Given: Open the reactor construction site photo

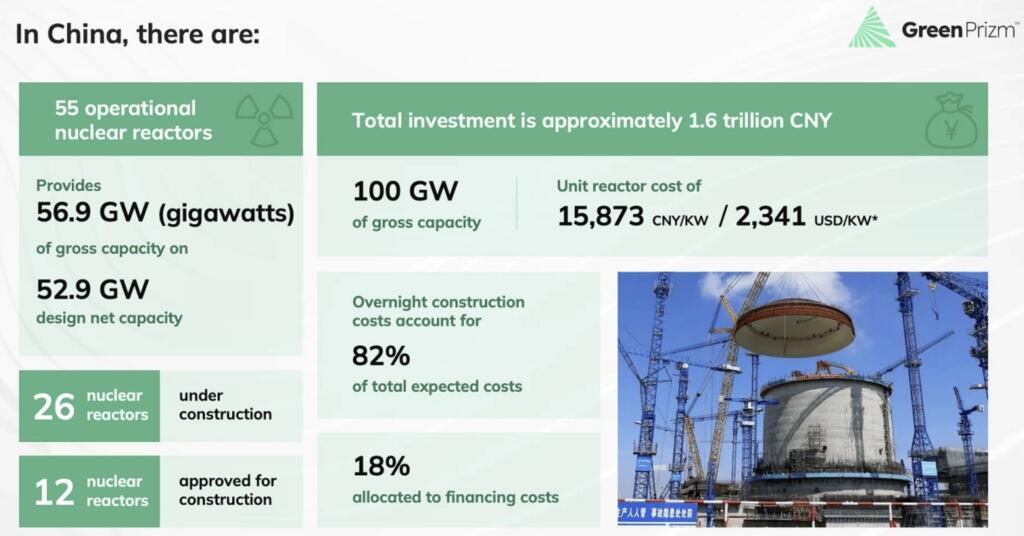Looking at the screenshot, I should tap(802, 398).
